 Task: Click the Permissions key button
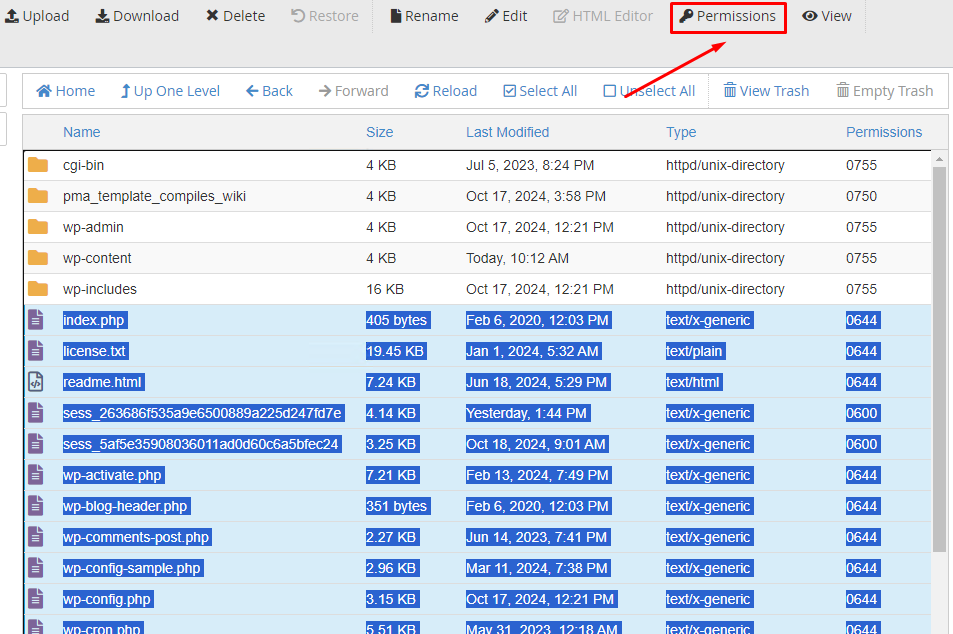[727, 17]
